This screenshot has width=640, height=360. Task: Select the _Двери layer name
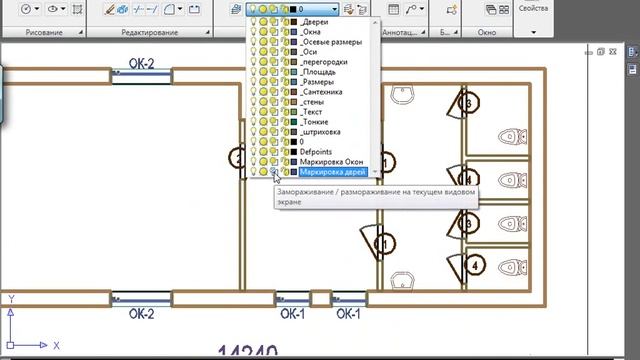(x=314, y=22)
